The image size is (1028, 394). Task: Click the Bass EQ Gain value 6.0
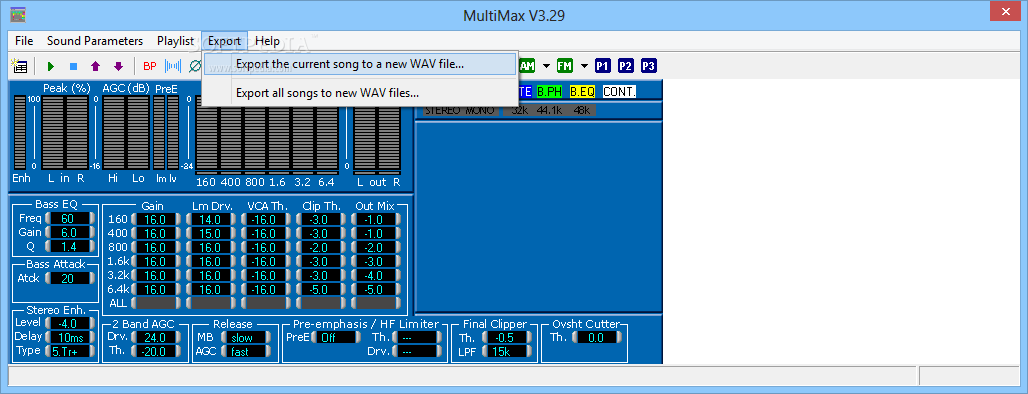[69, 232]
